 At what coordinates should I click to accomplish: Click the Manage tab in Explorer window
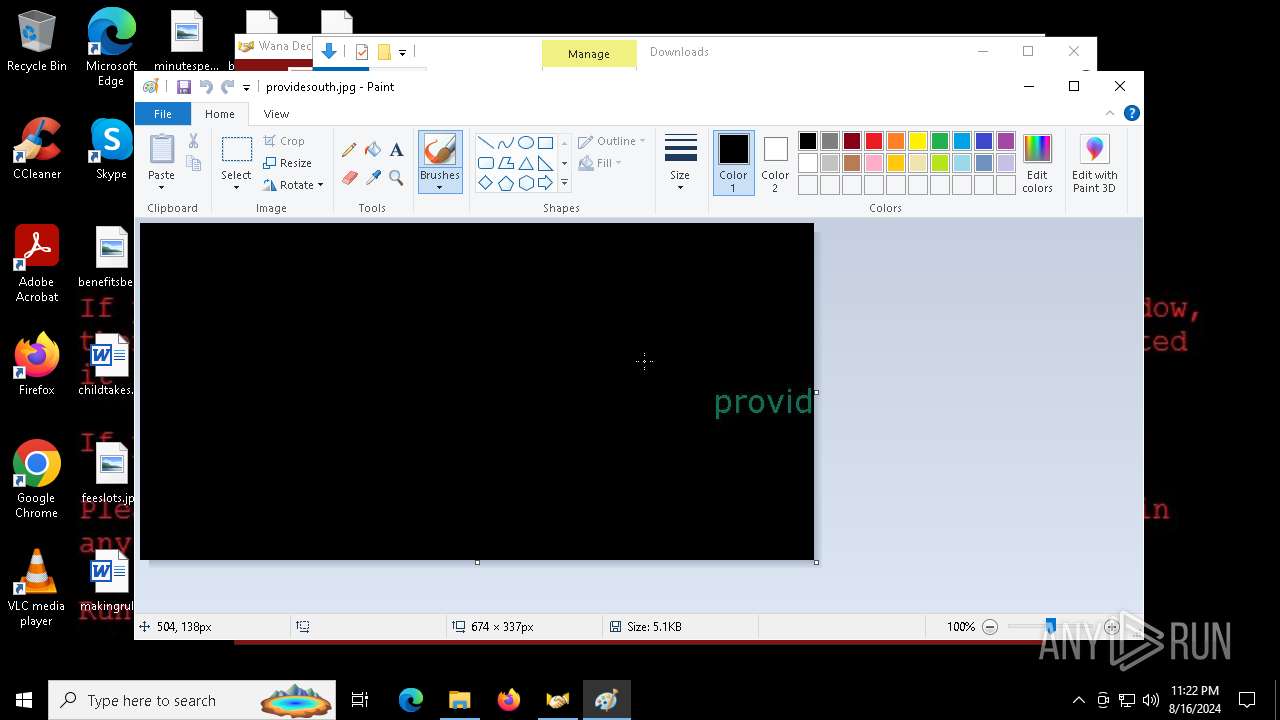point(589,54)
